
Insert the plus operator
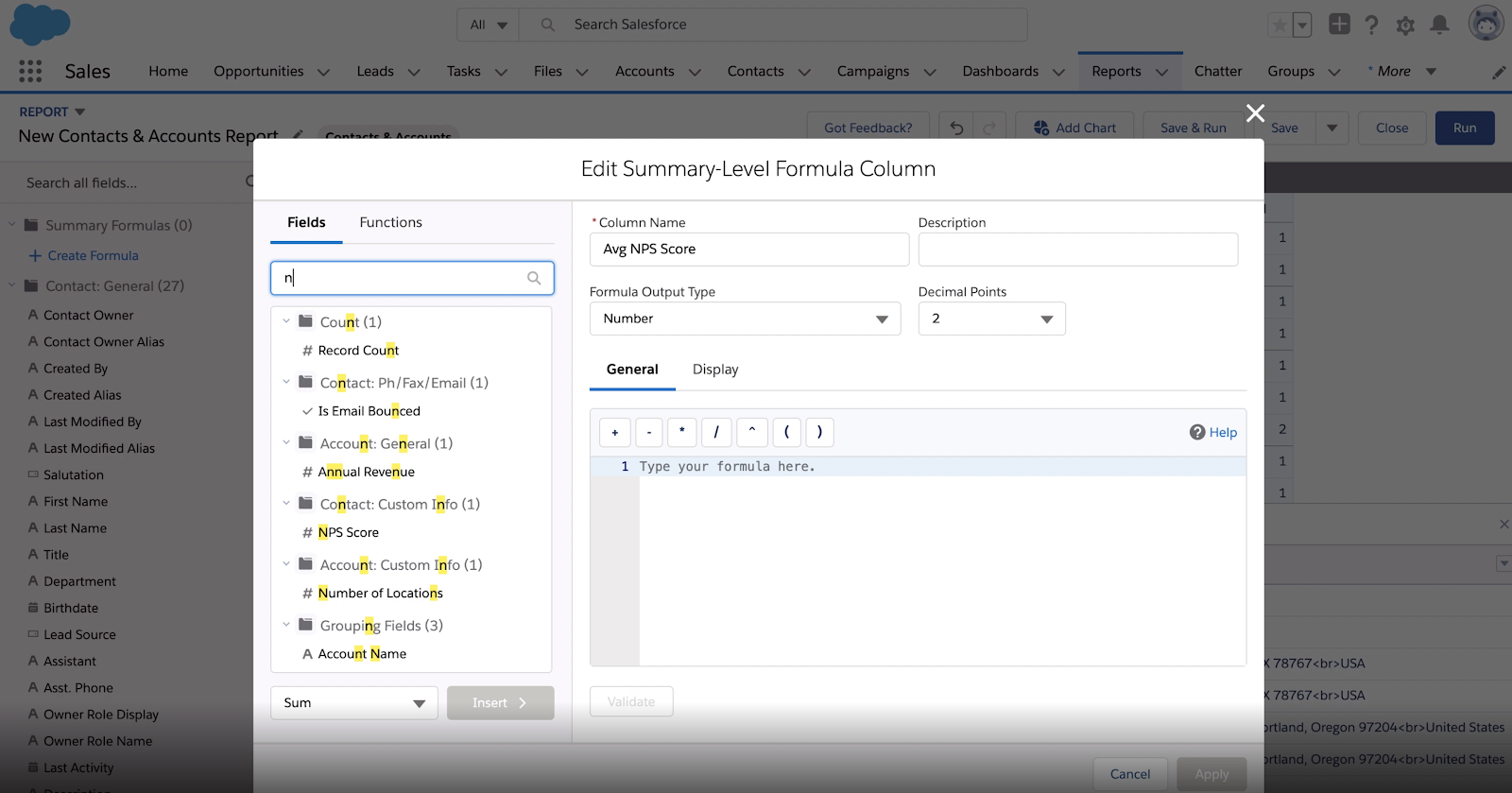point(614,432)
